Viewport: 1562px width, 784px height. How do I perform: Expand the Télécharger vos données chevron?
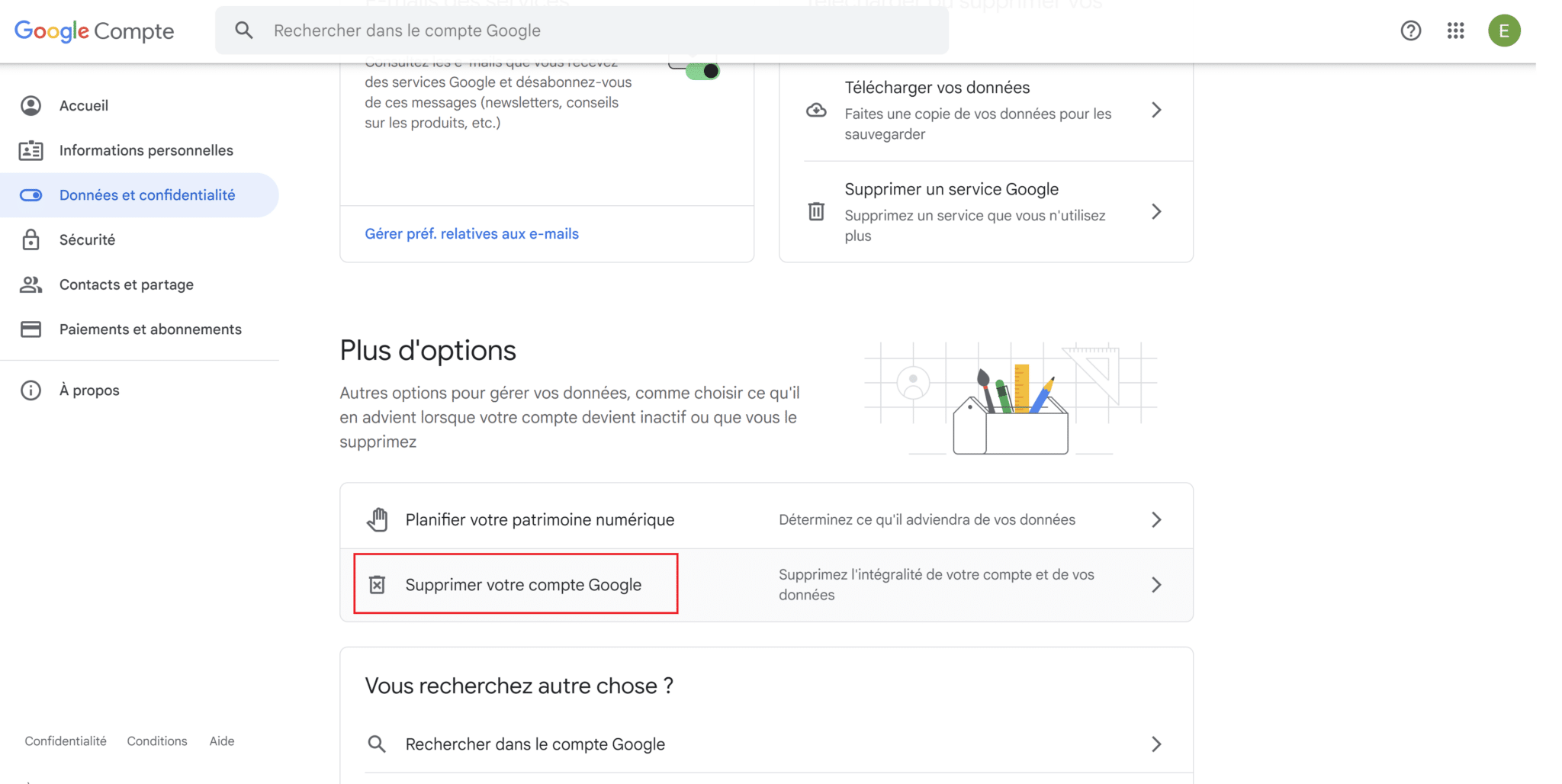tap(1156, 110)
